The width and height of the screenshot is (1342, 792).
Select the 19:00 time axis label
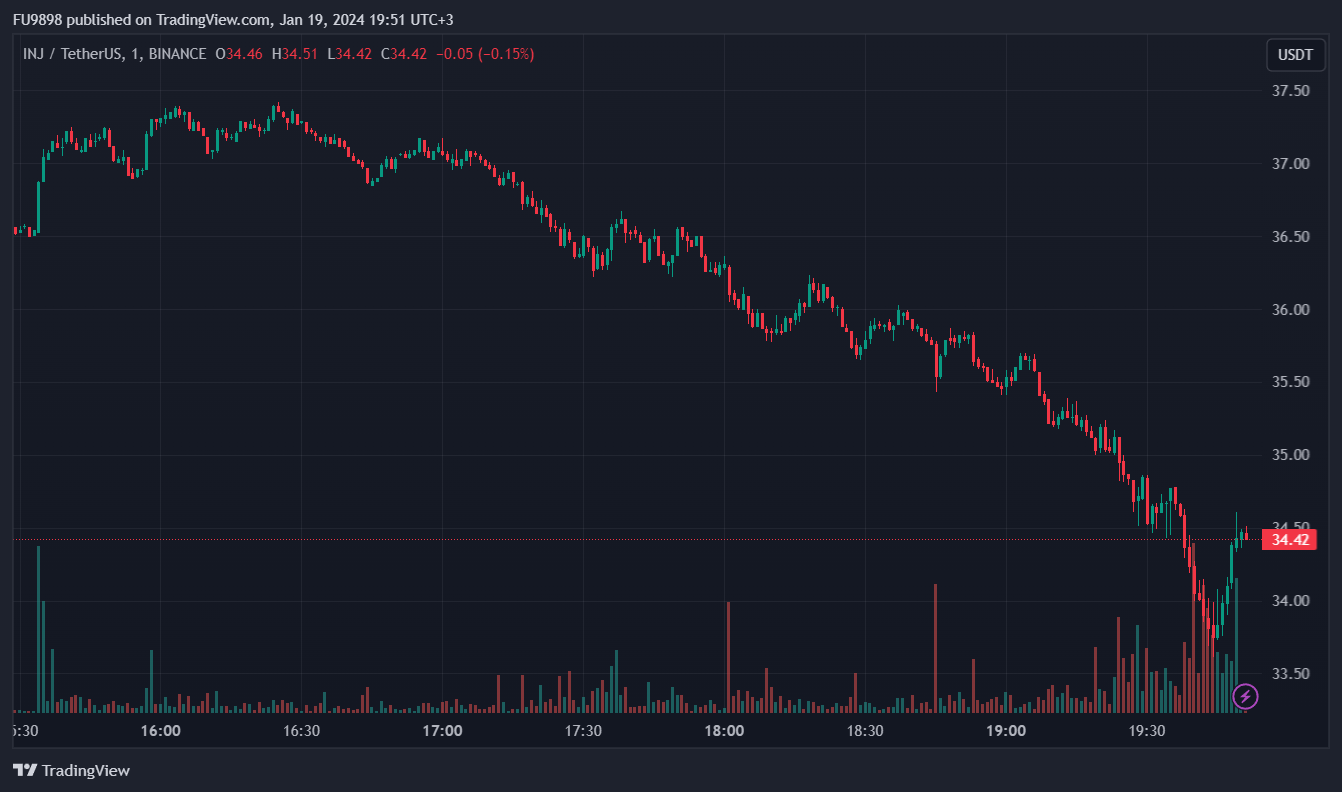(x=1006, y=731)
